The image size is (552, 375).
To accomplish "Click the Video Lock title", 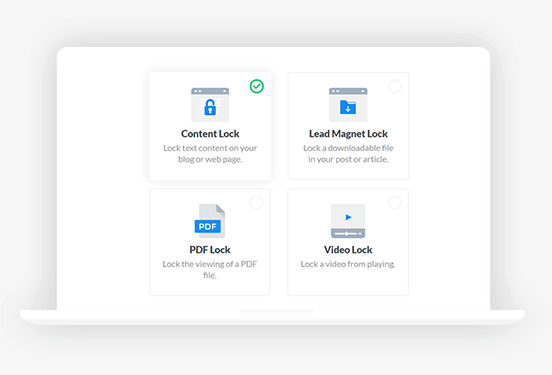I will [348, 250].
